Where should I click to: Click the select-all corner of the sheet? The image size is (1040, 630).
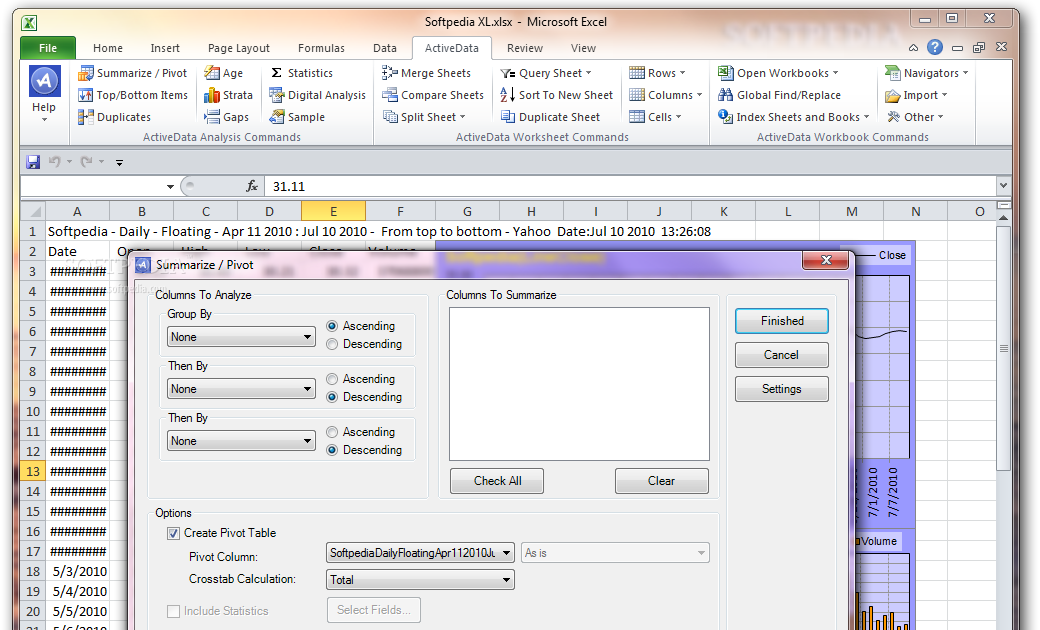point(33,212)
